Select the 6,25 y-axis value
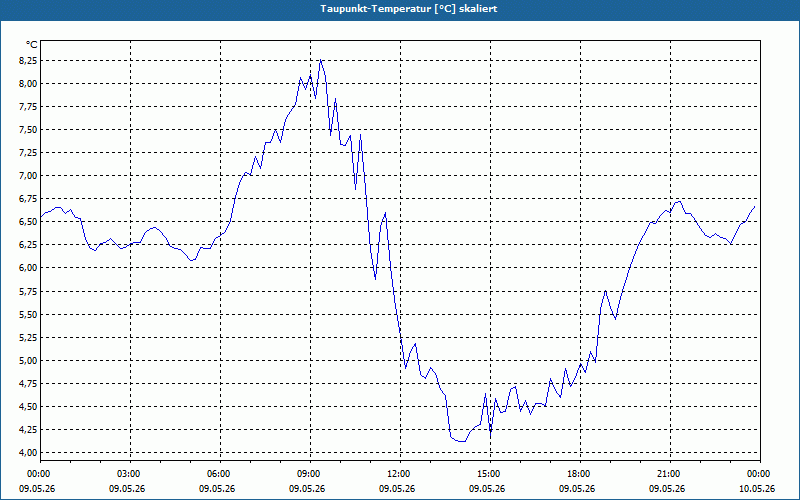Viewport: 800px width, 500px height. point(27,244)
